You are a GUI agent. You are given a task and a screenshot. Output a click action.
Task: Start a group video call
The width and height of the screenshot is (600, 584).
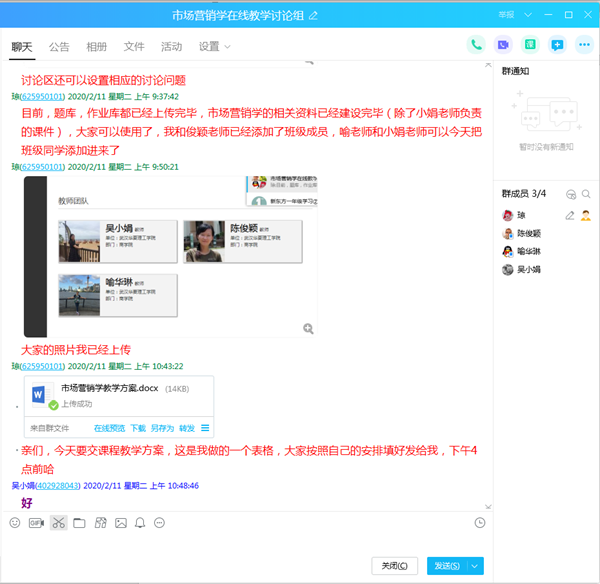(503, 45)
